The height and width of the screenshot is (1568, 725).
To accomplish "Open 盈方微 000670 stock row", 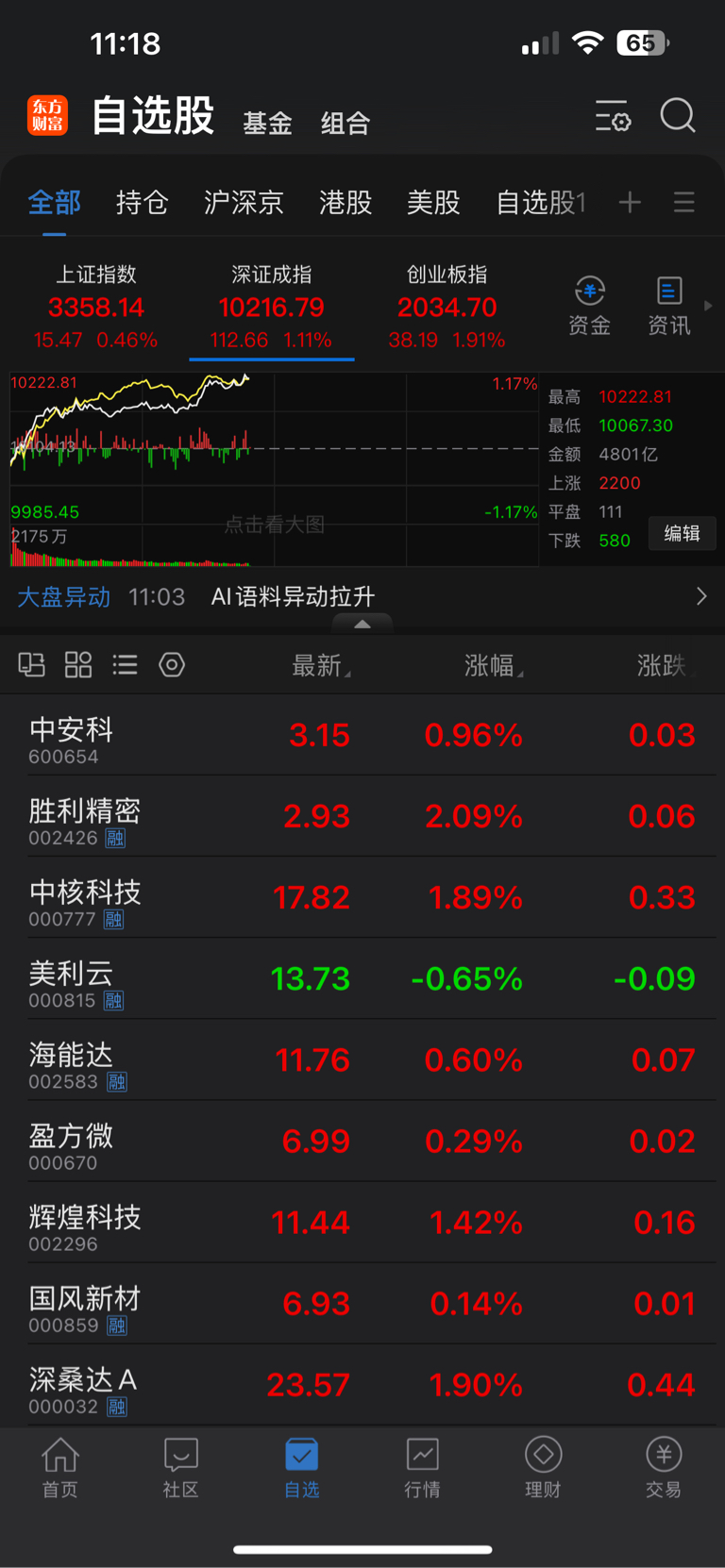I will pyautogui.click(x=362, y=1141).
